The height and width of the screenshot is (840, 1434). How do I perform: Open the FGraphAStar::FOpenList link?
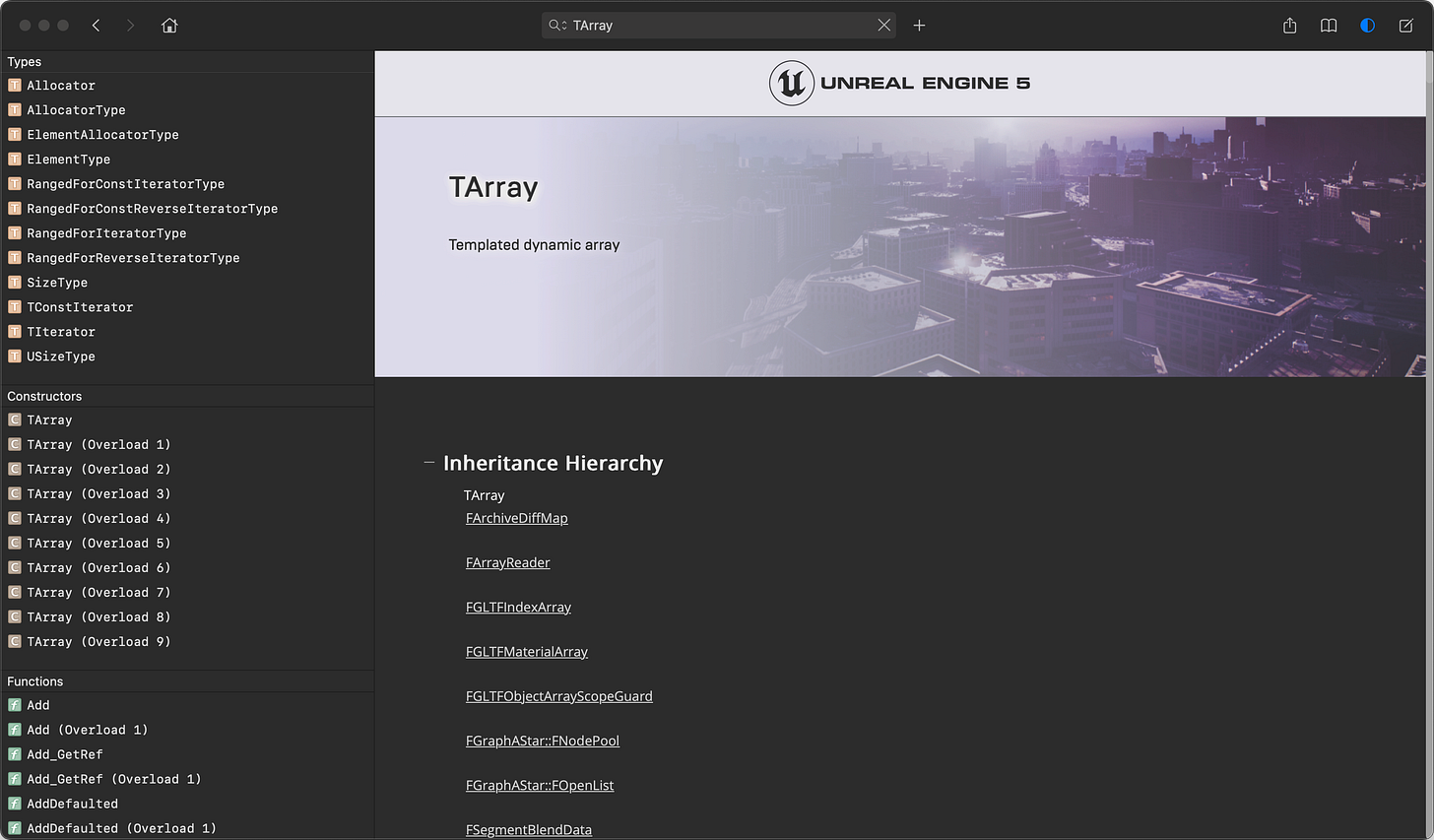pyautogui.click(x=540, y=785)
